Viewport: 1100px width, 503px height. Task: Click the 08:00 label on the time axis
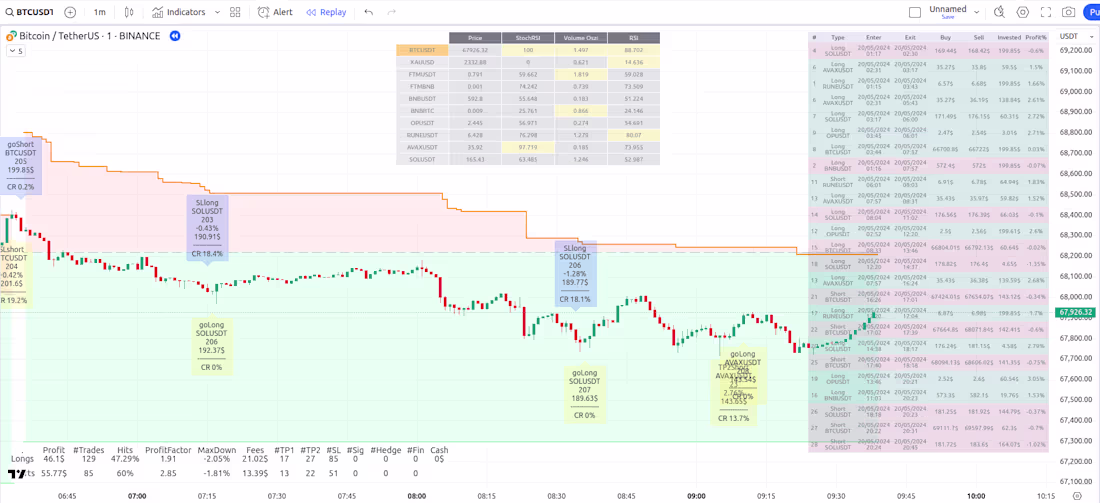[x=417, y=495]
